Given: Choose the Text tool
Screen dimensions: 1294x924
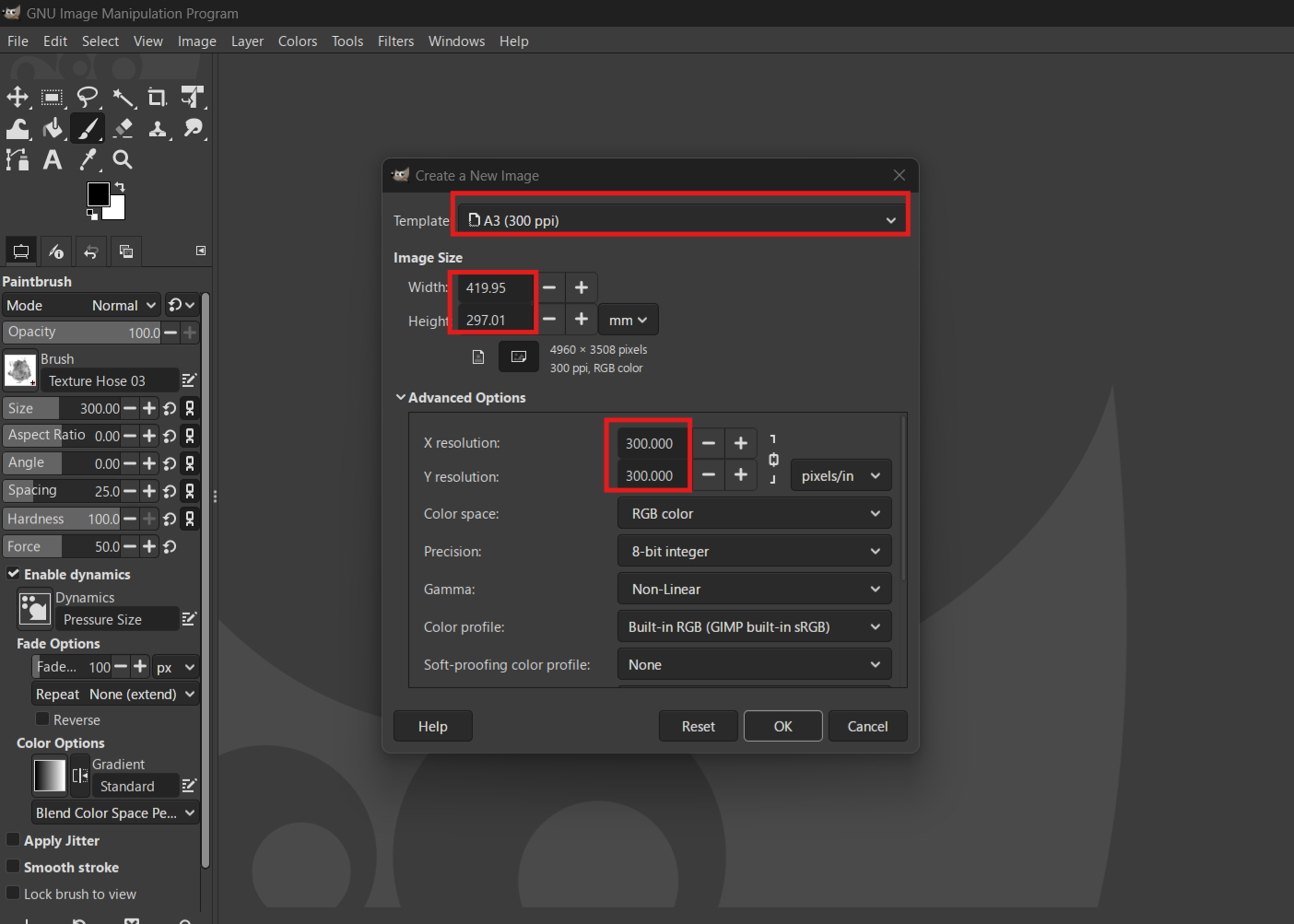Looking at the screenshot, I should [x=52, y=159].
